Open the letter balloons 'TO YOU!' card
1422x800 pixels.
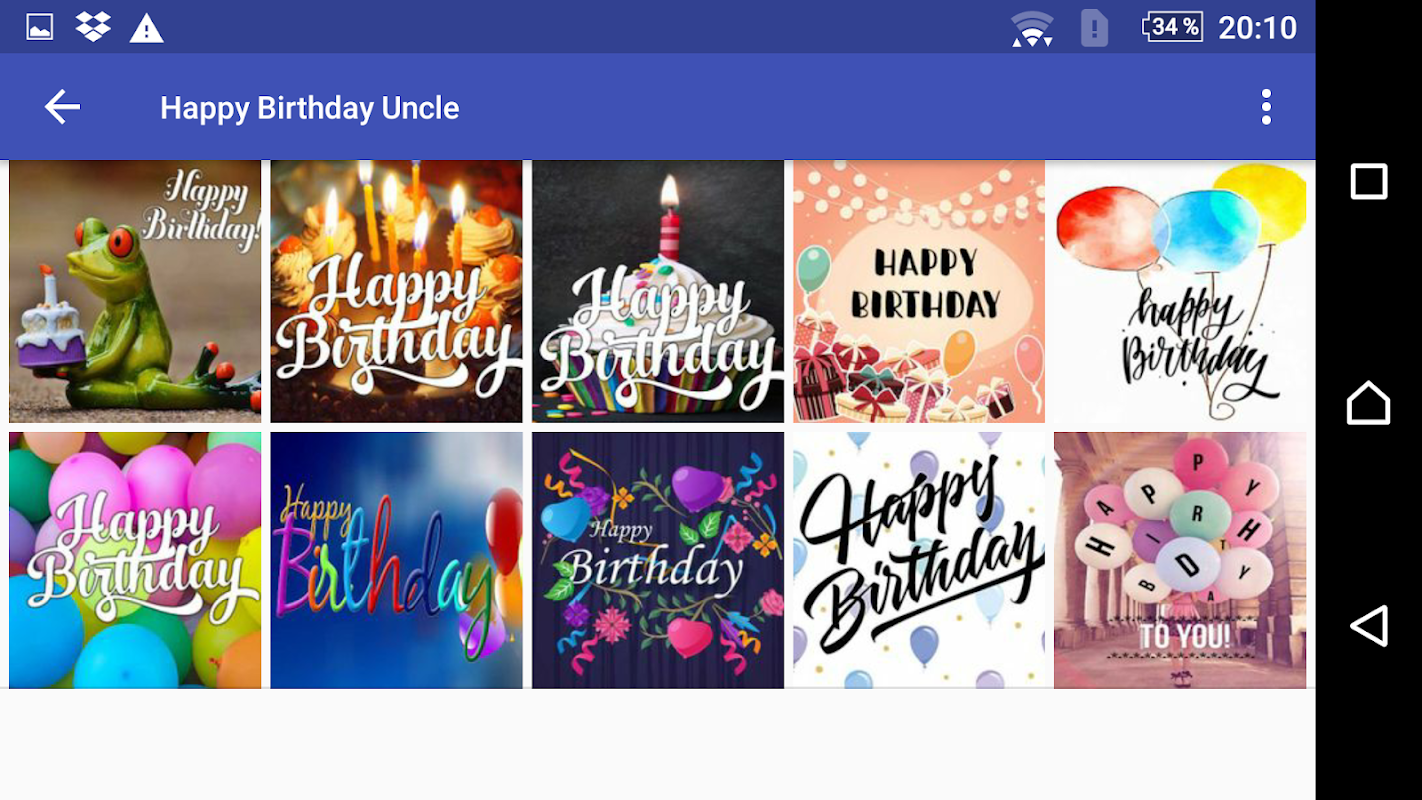tap(1180, 560)
